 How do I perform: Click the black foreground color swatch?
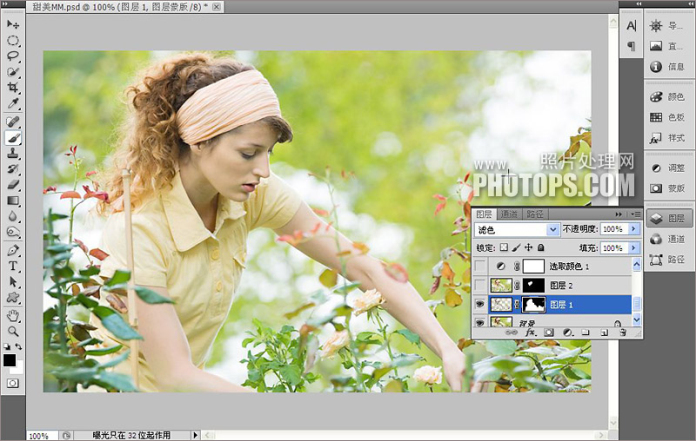click(x=9, y=359)
